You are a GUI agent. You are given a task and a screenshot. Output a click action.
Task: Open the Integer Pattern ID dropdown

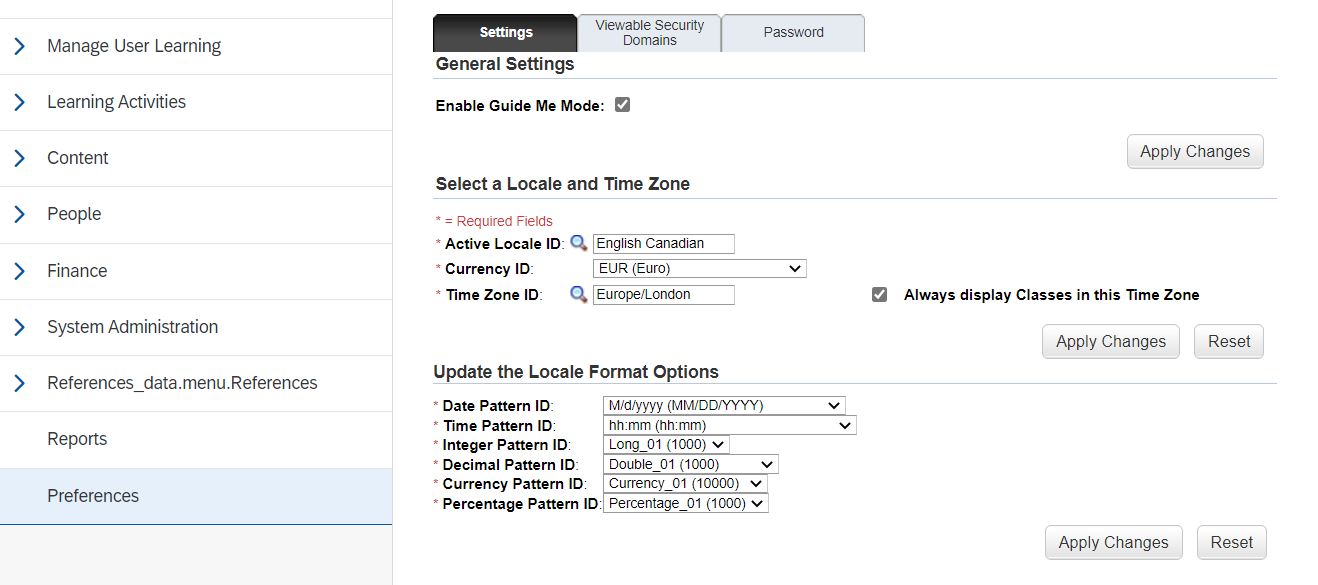667,444
